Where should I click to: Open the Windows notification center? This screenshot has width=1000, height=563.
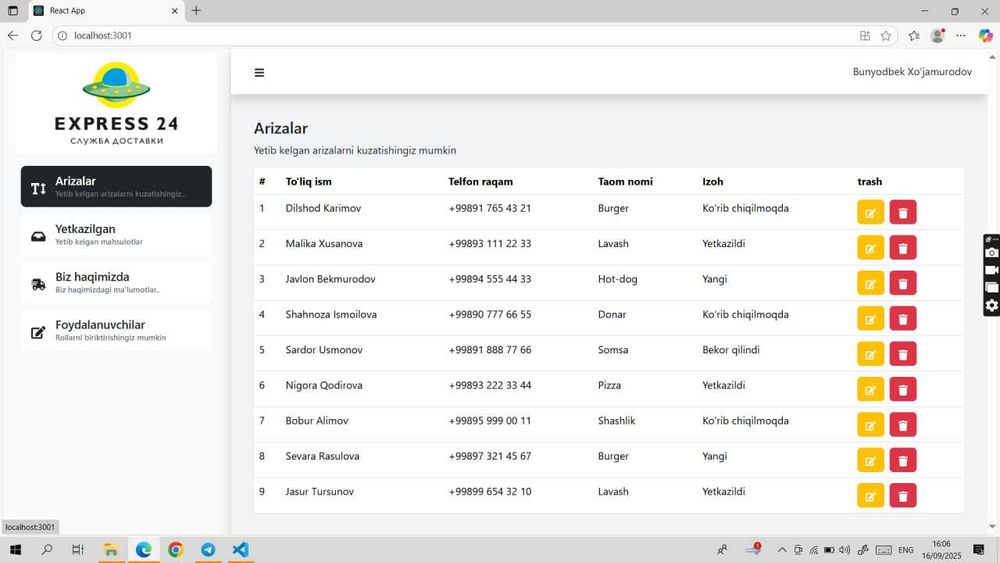click(x=979, y=550)
